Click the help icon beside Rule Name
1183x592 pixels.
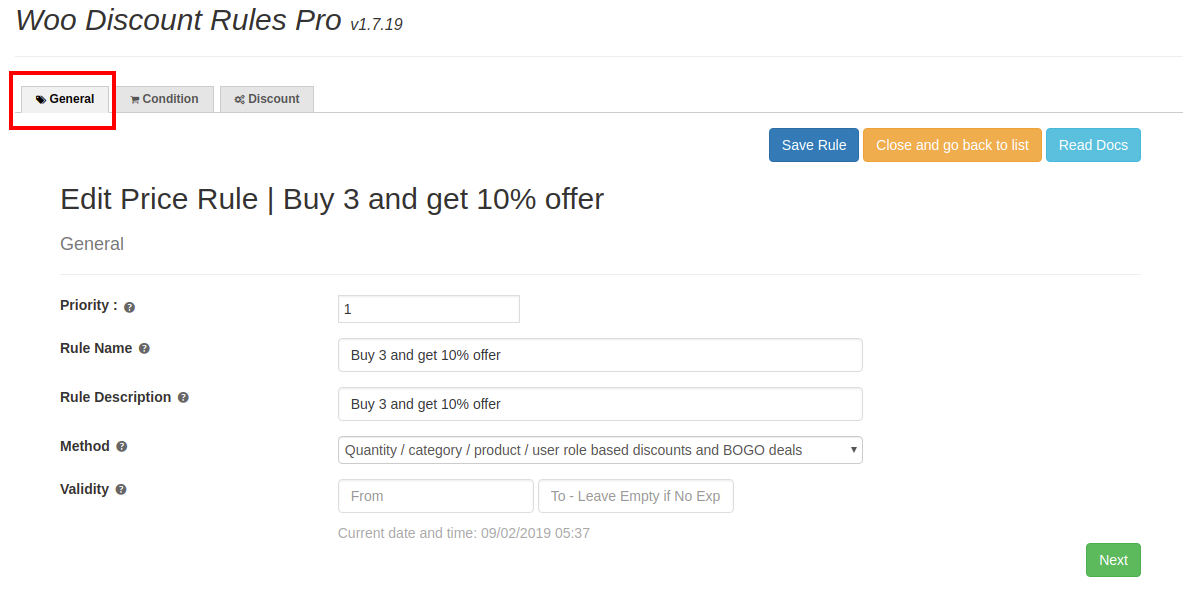point(144,349)
